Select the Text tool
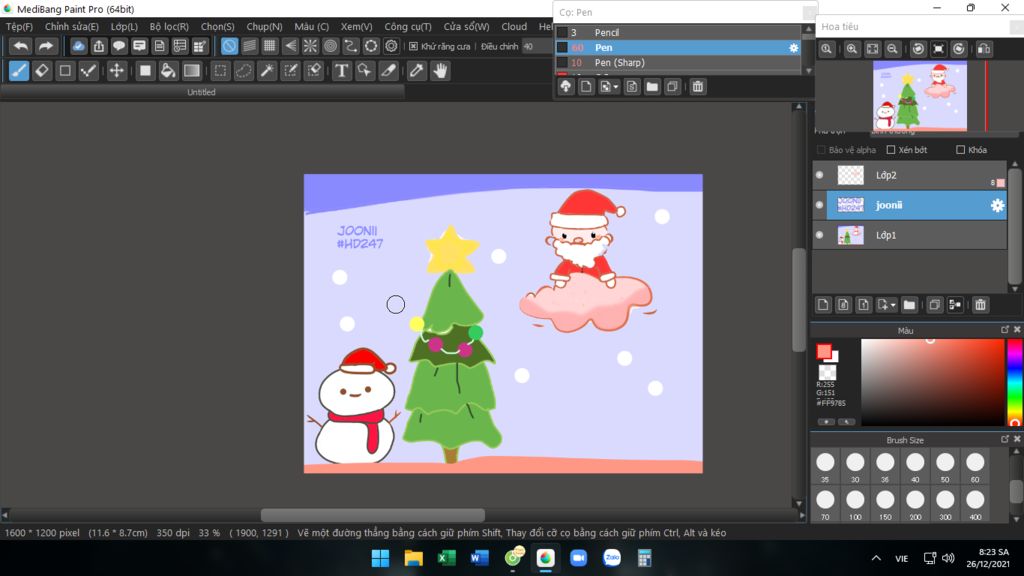This screenshot has width=1024, height=576. coord(341,71)
